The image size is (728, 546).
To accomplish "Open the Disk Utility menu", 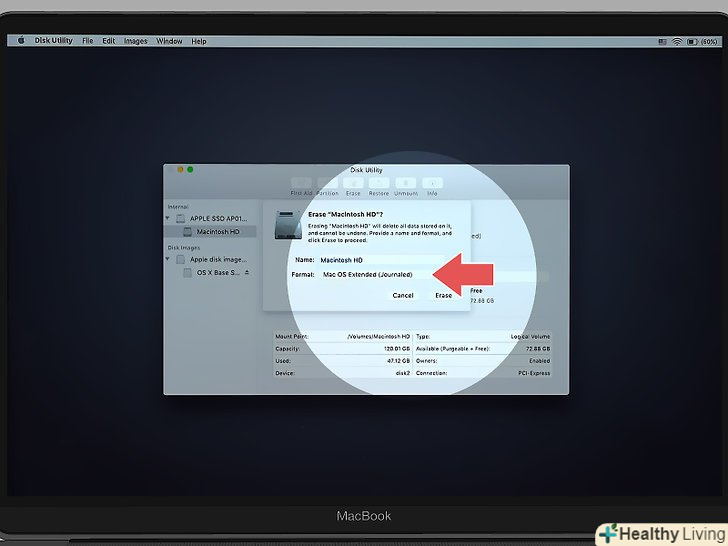I will 53,40.
